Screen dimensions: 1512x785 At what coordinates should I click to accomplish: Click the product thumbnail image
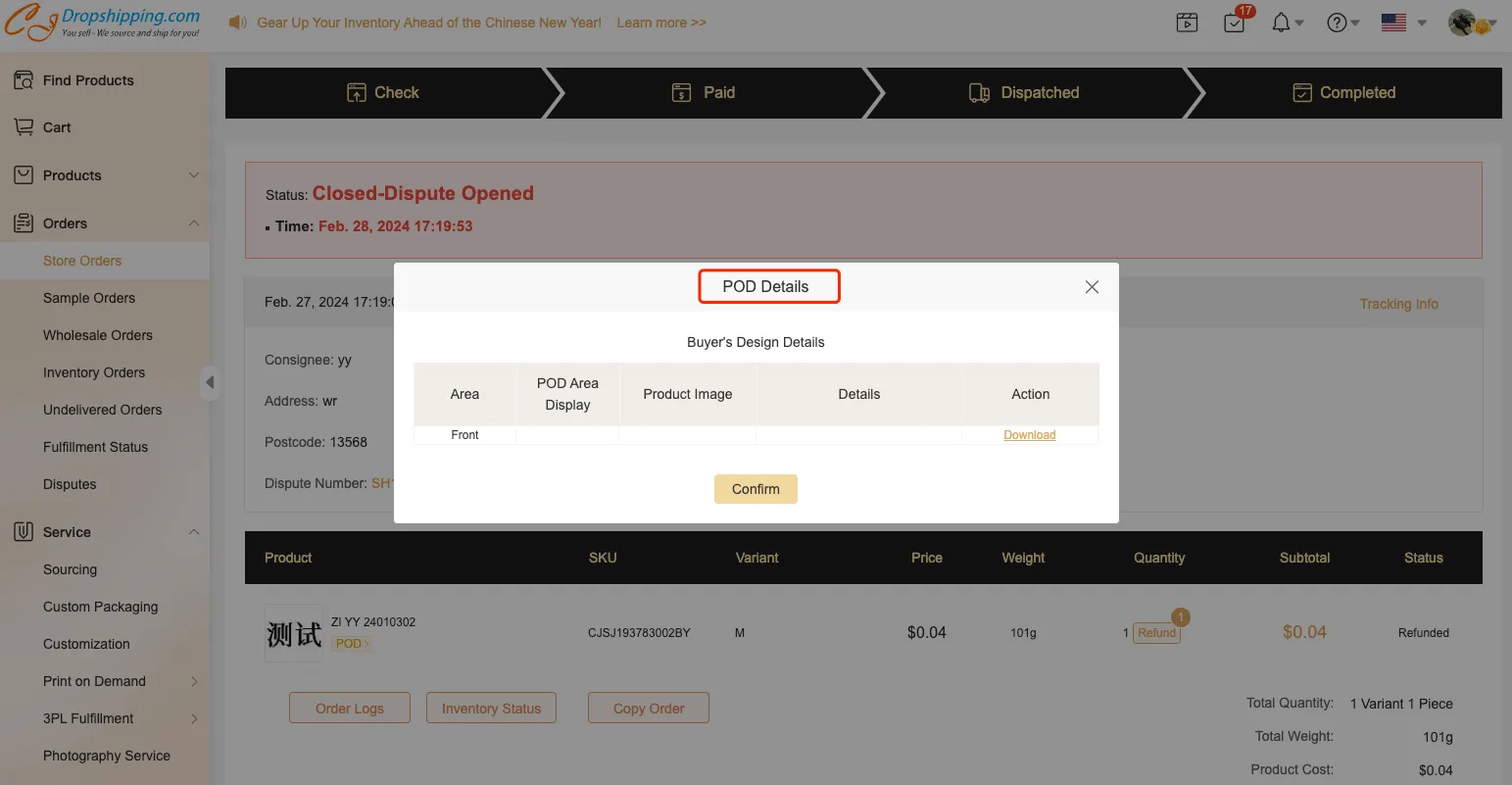click(x=294, y=633)
